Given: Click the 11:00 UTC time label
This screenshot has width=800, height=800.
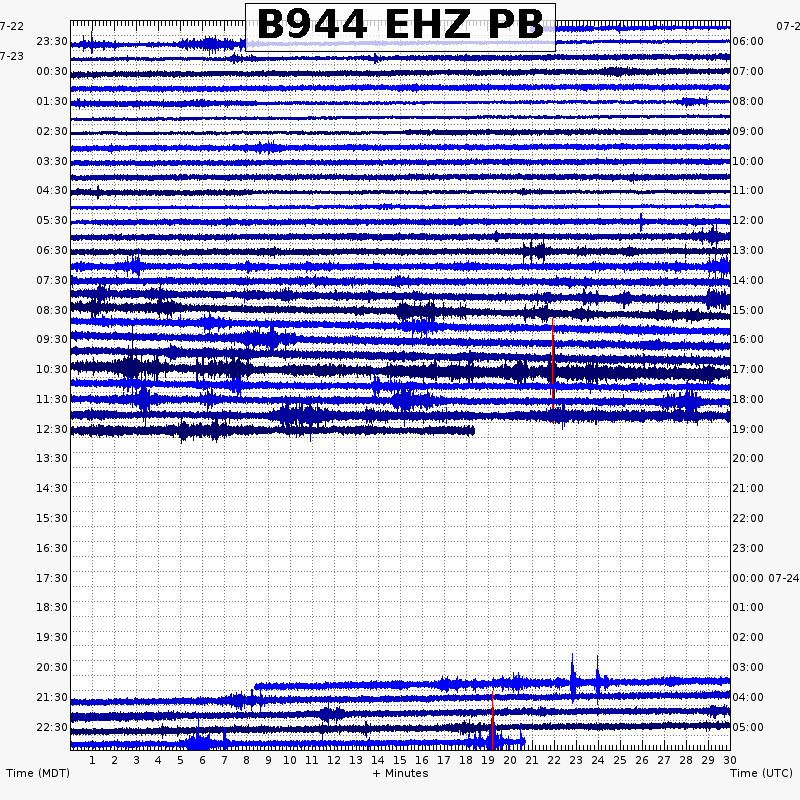Looking at the screenshot, I should pos(748,191).
